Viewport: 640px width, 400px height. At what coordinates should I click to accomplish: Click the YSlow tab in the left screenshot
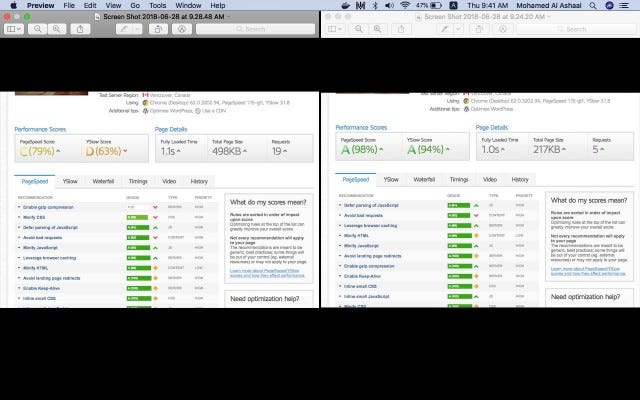70,181
